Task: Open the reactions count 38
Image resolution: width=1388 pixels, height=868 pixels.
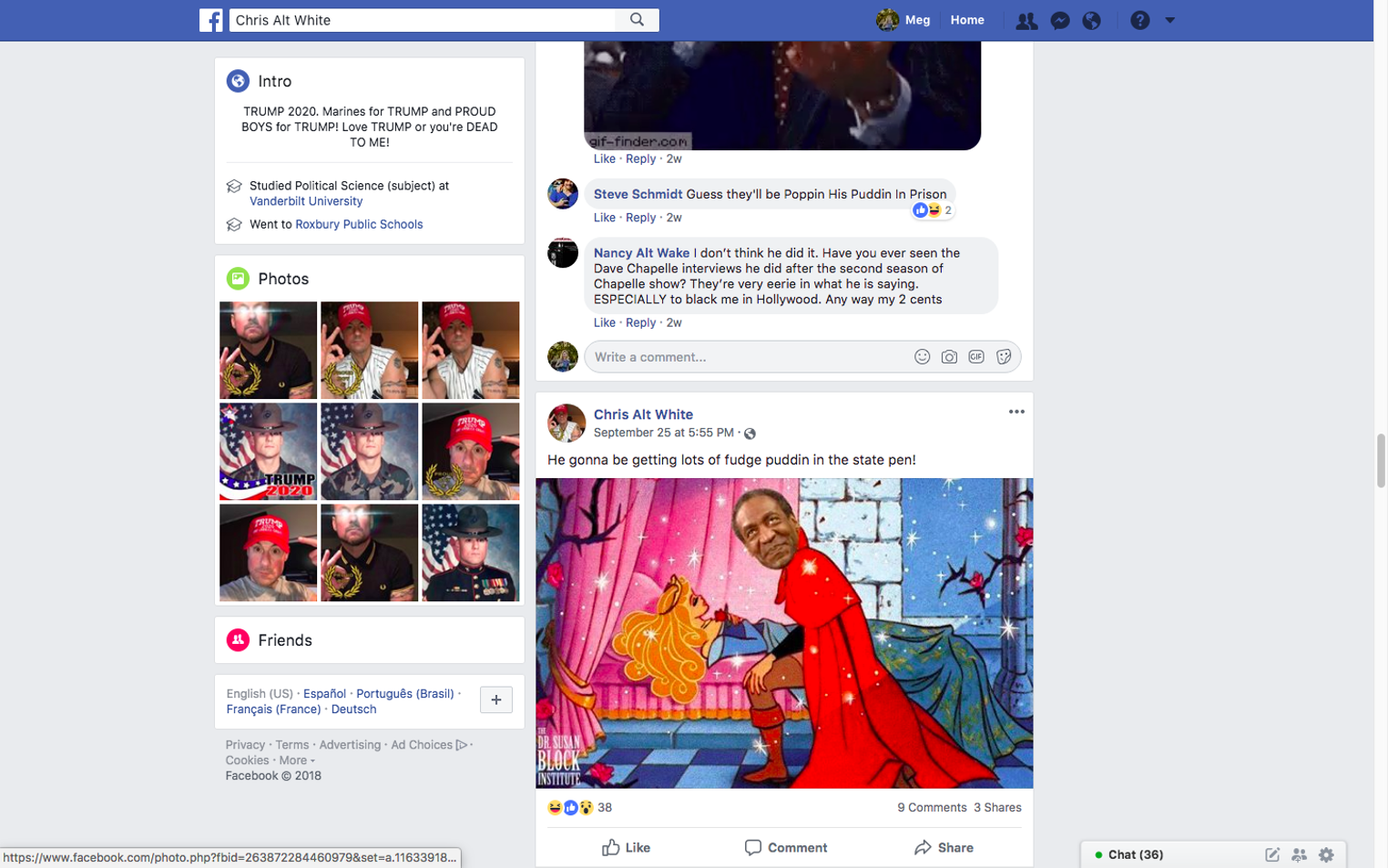Action: [605, 807]
